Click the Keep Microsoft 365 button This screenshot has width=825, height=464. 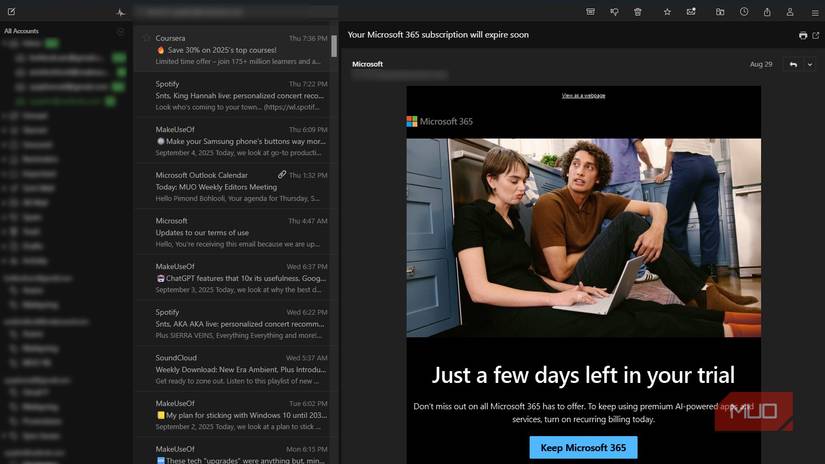coord(583,447)
